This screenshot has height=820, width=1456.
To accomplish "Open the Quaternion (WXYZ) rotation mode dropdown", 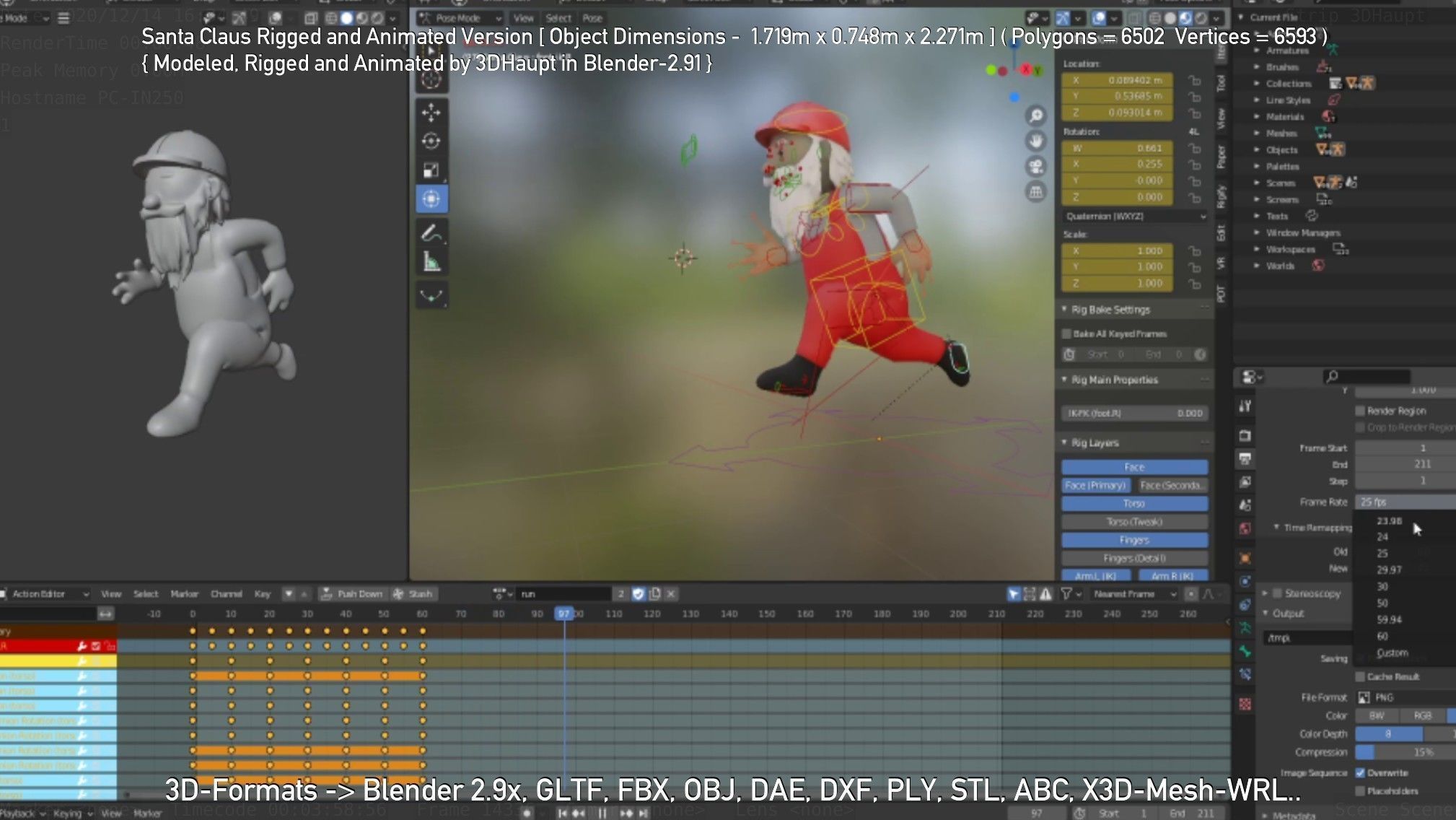I will (1135, 217).
